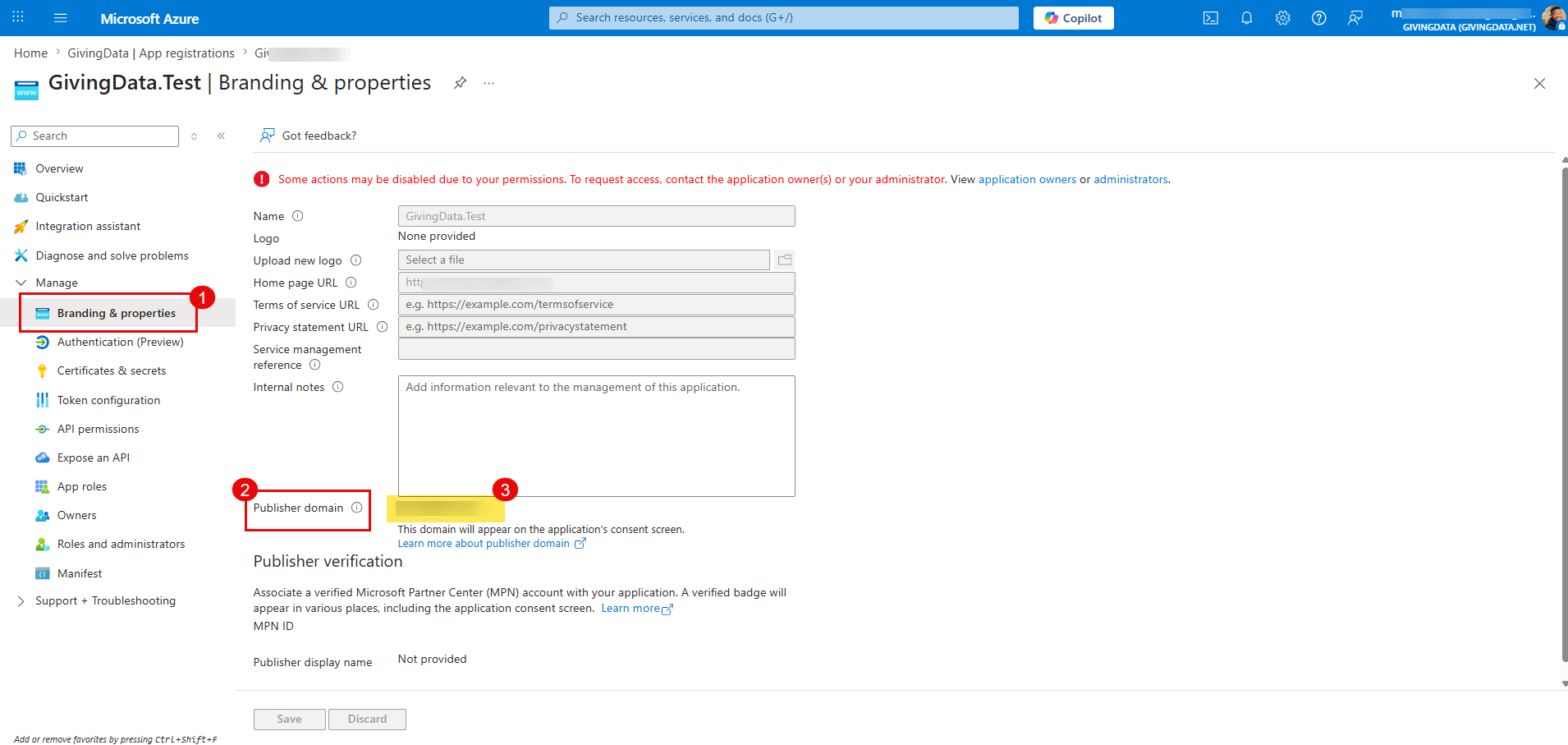Open portal settings gear
Screen dimensions: 1568x745
pos(1283,18)
